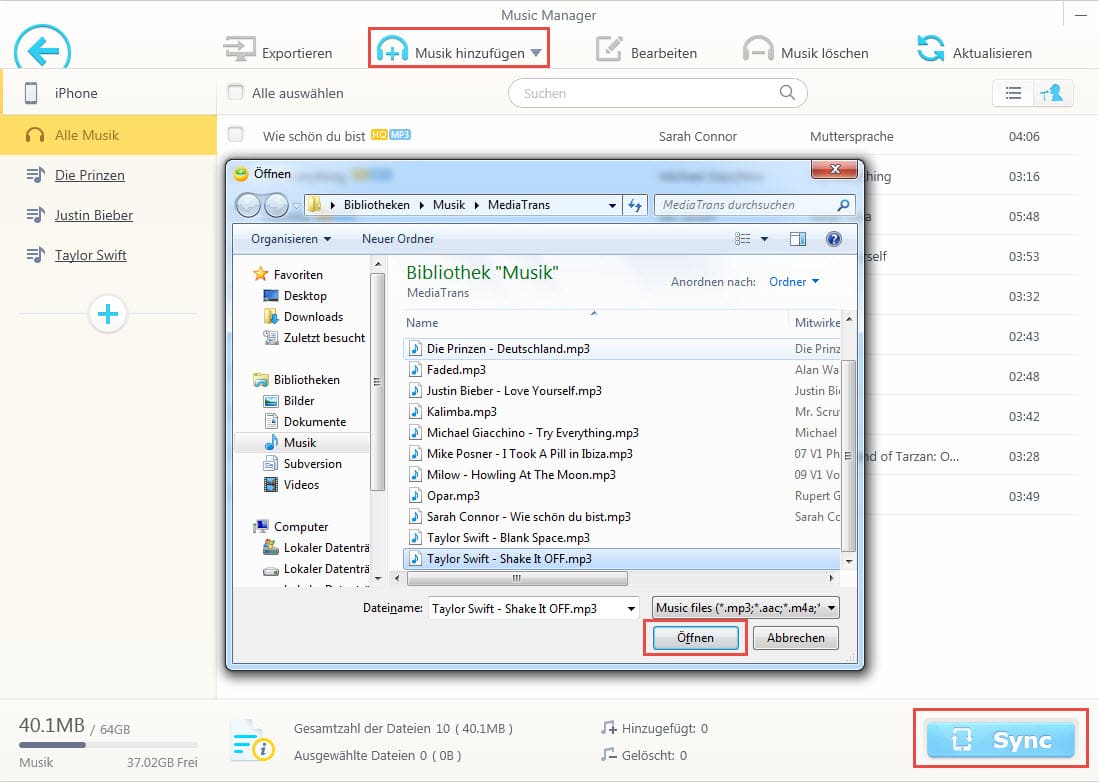Click the back navigation button in Öffnen dialog
The image size is (1099, 782).
pos(248,205)
